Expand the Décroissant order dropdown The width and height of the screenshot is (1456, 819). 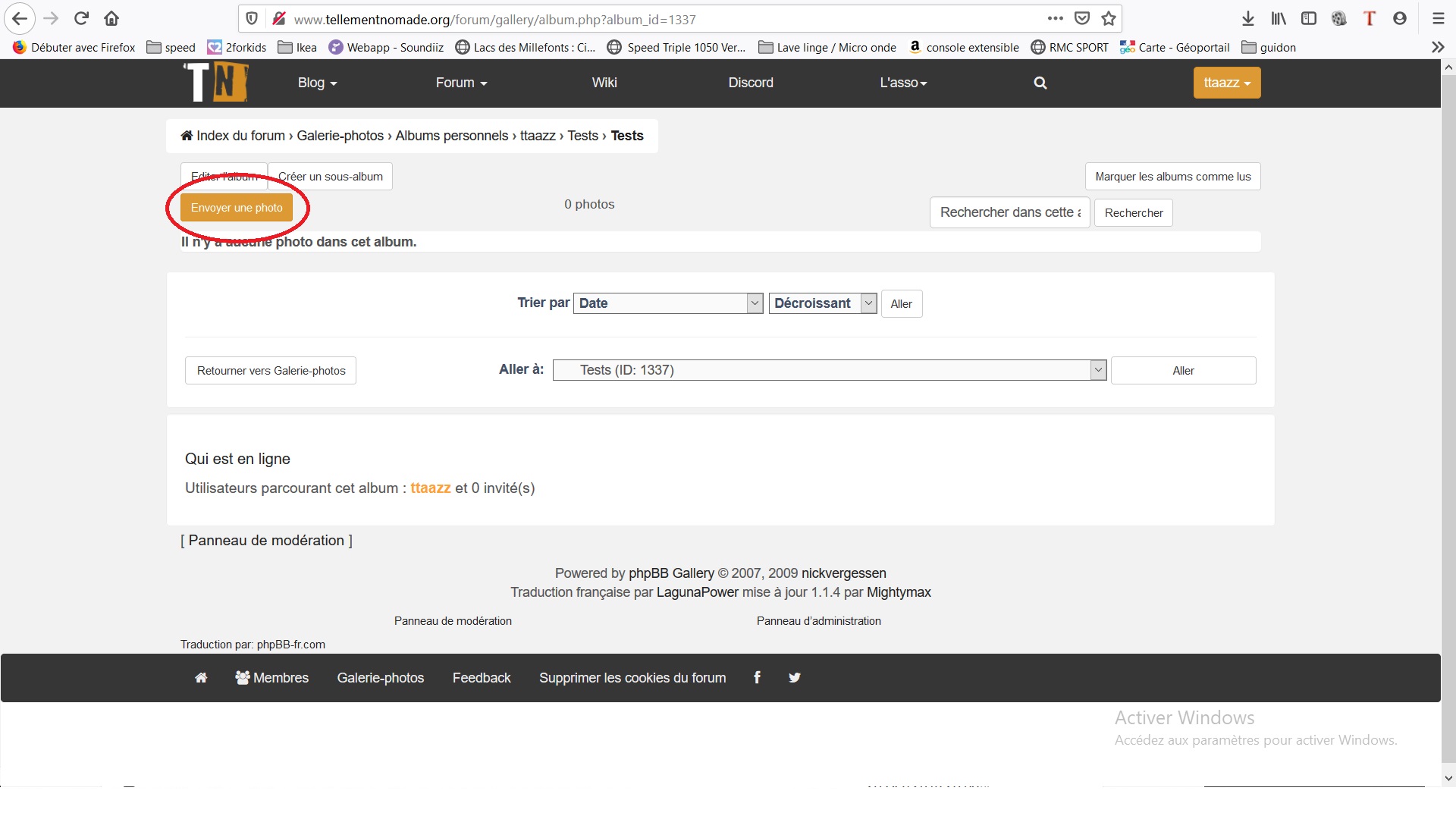pos(823,303)
